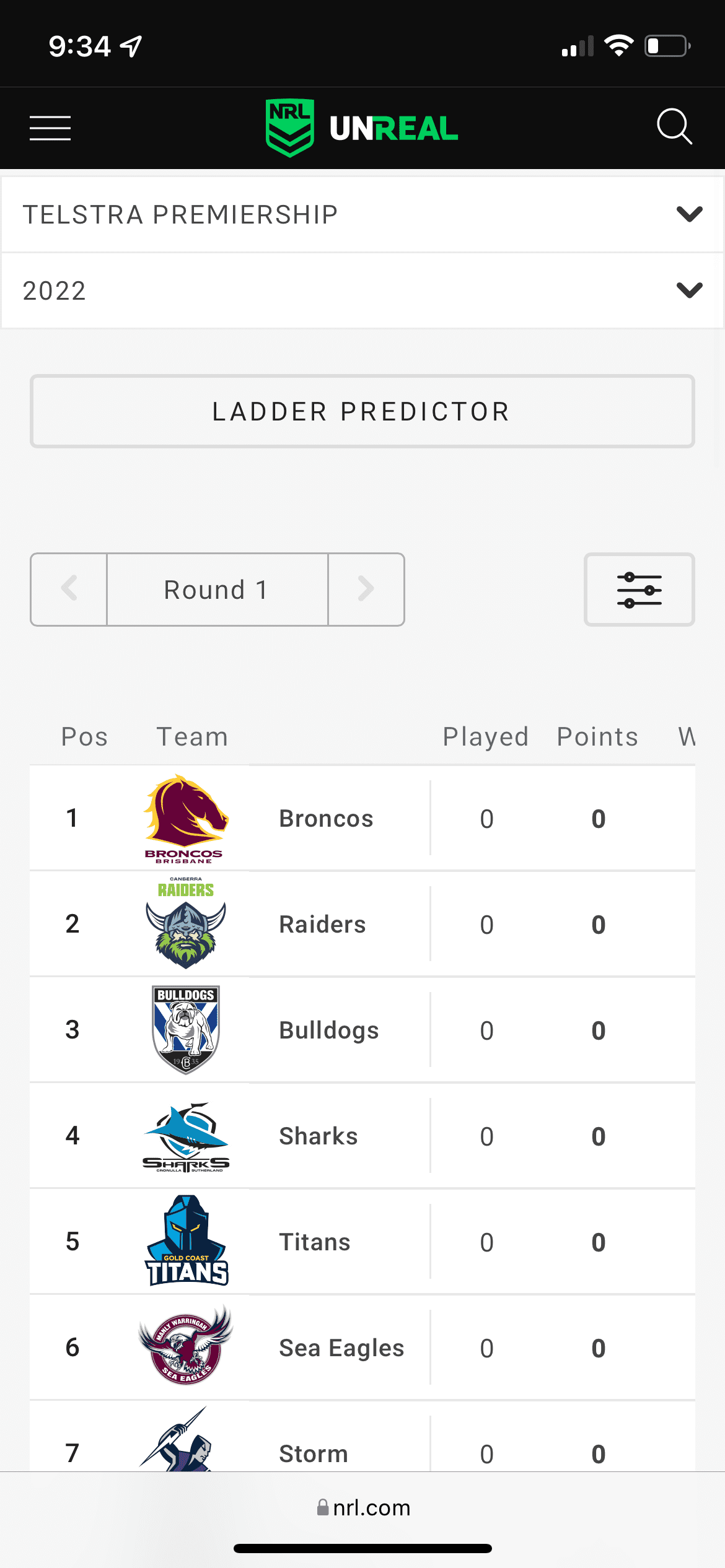The image size is (725, 1568).
Task: Sort by the Played column header
Action: [485, 737]
